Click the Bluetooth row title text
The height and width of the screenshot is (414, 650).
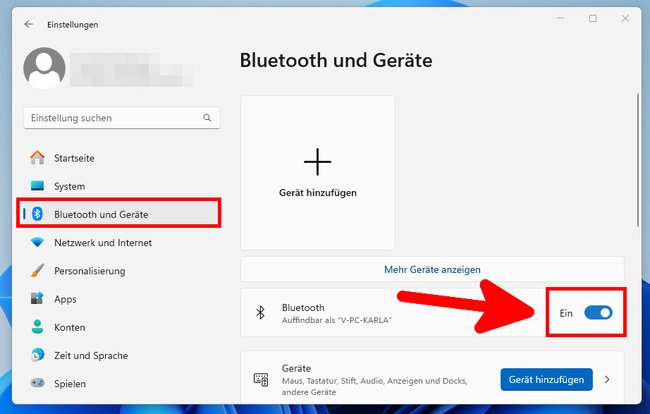pyautogui.click(x=303, y=307)
